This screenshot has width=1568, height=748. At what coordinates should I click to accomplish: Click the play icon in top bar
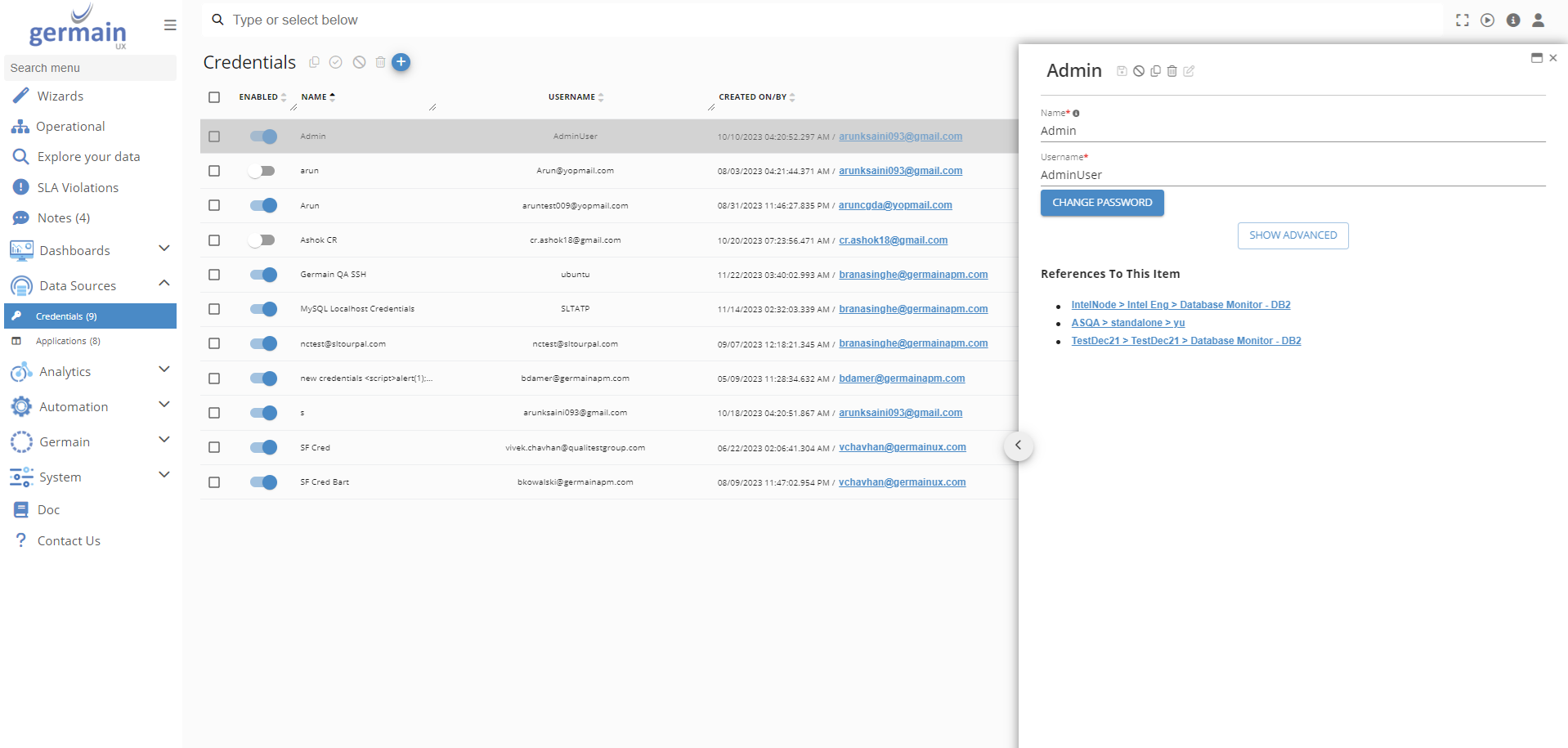[x=1487, y=20]
